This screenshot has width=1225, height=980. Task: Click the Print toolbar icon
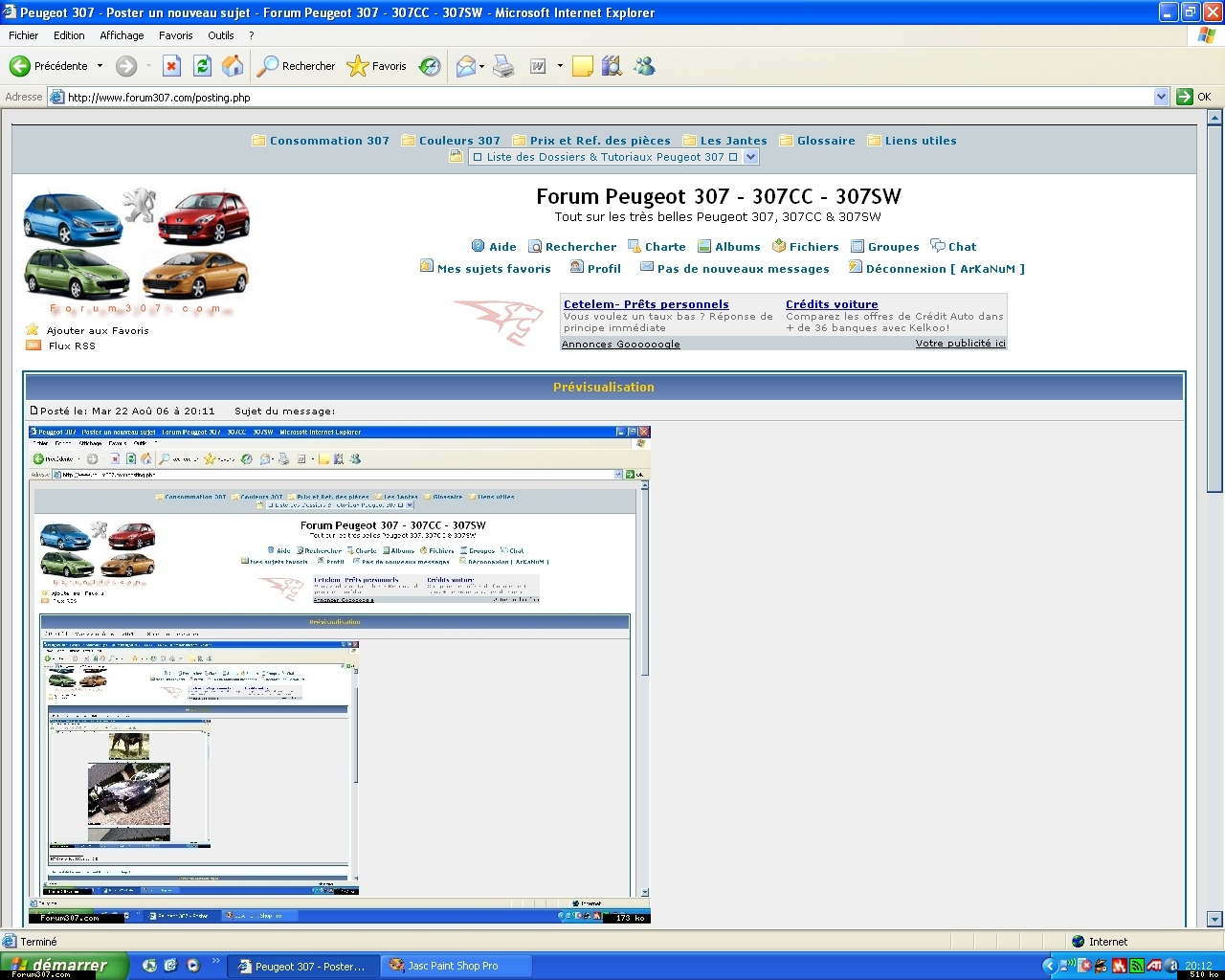pyautogui.click(x=503, y=66)
